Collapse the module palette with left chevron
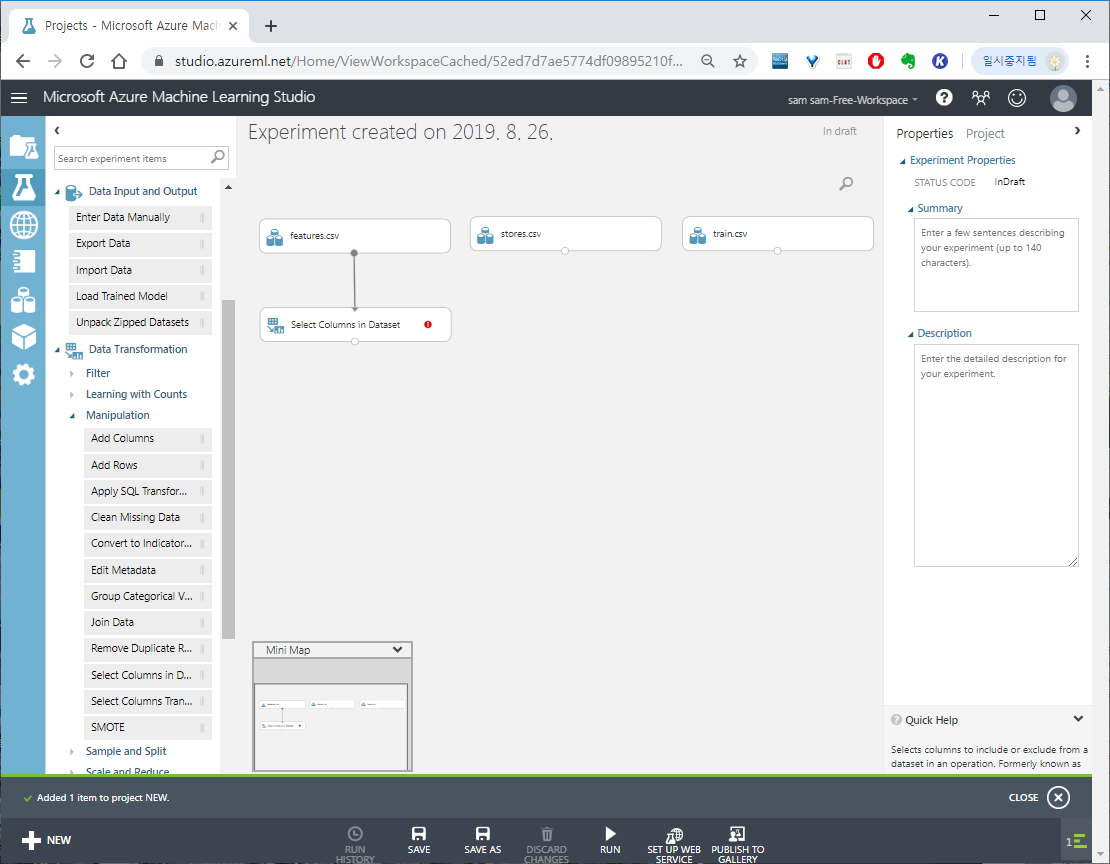Viewport: 1110px width, 864px height. (x=57, y=130)
